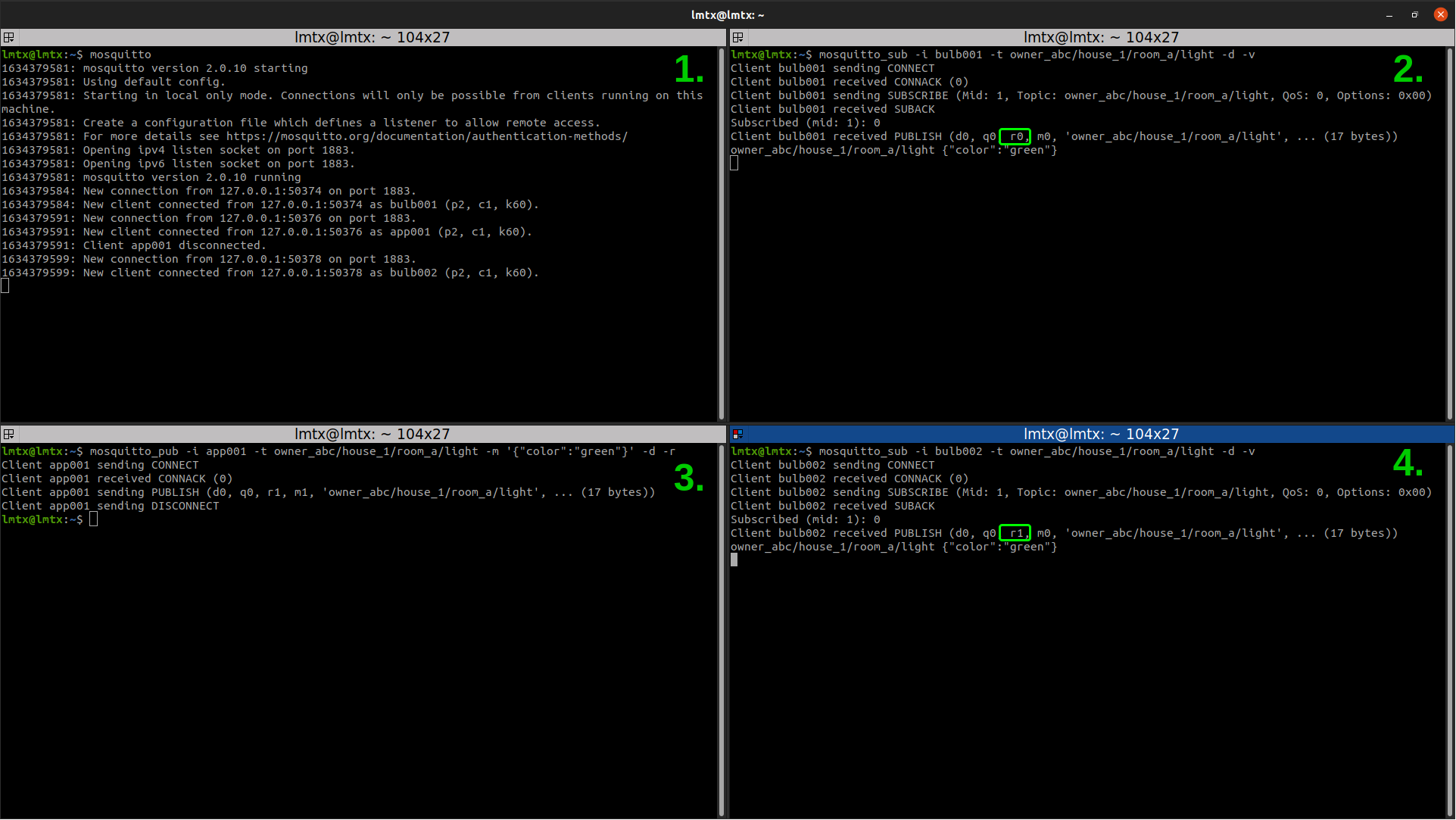Open the terminal 2 pane grouping icon
The height and width of the screenshot is (820, 1456).
(x=738, y=37)
